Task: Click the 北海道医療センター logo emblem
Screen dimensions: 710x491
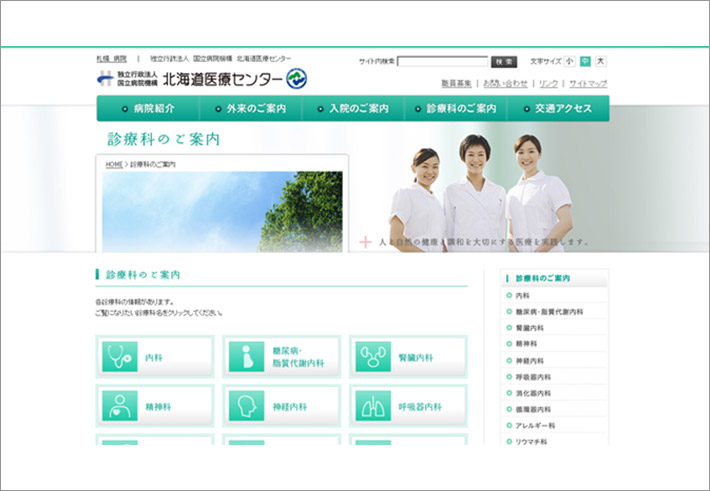Action: [x=297, y=79]
